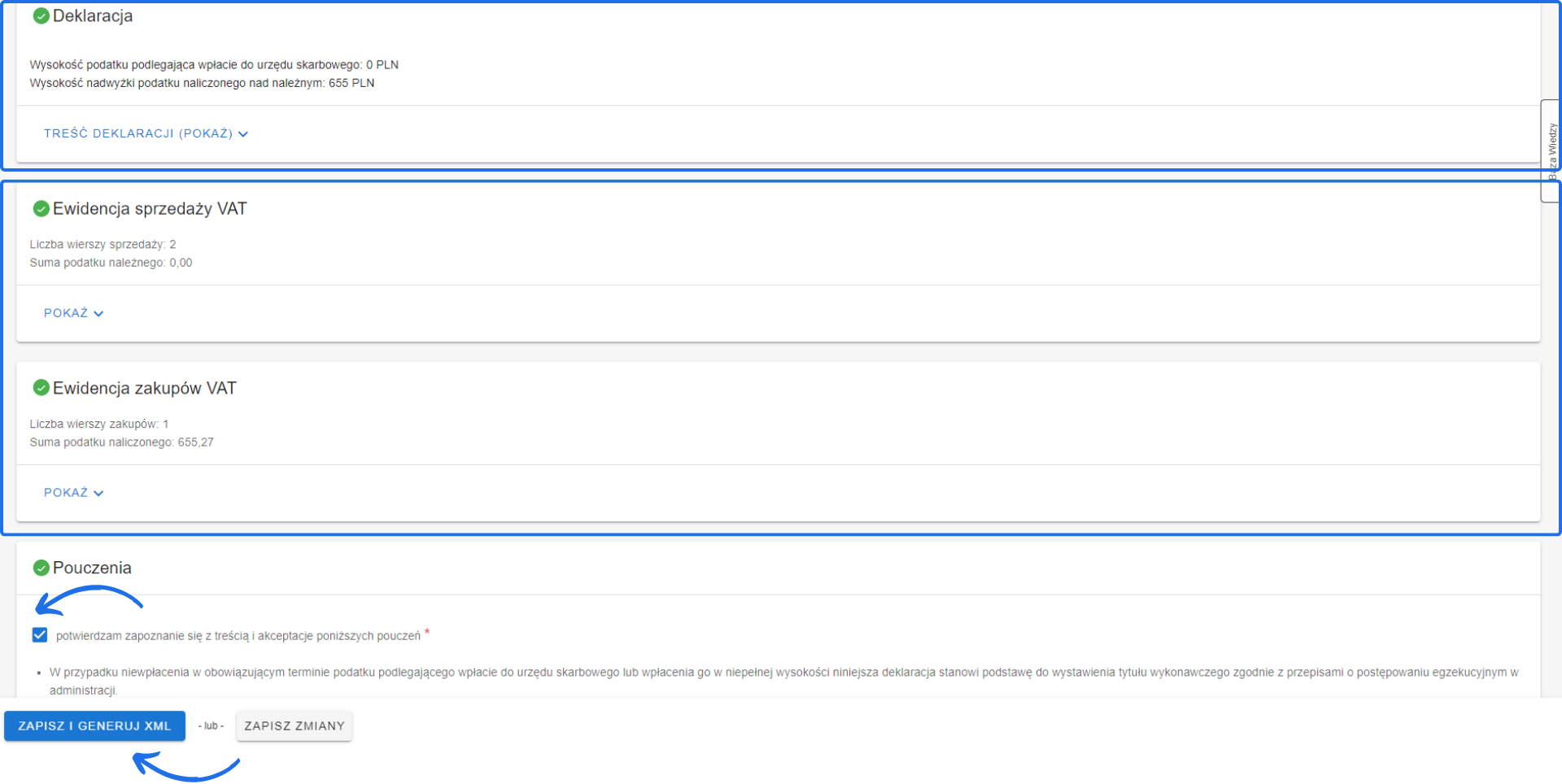This screenshot has height=784, width=1562.
Task: Tick the 'potwierdzam zapoznanie się' checkbox
Action: coord(40,635)
